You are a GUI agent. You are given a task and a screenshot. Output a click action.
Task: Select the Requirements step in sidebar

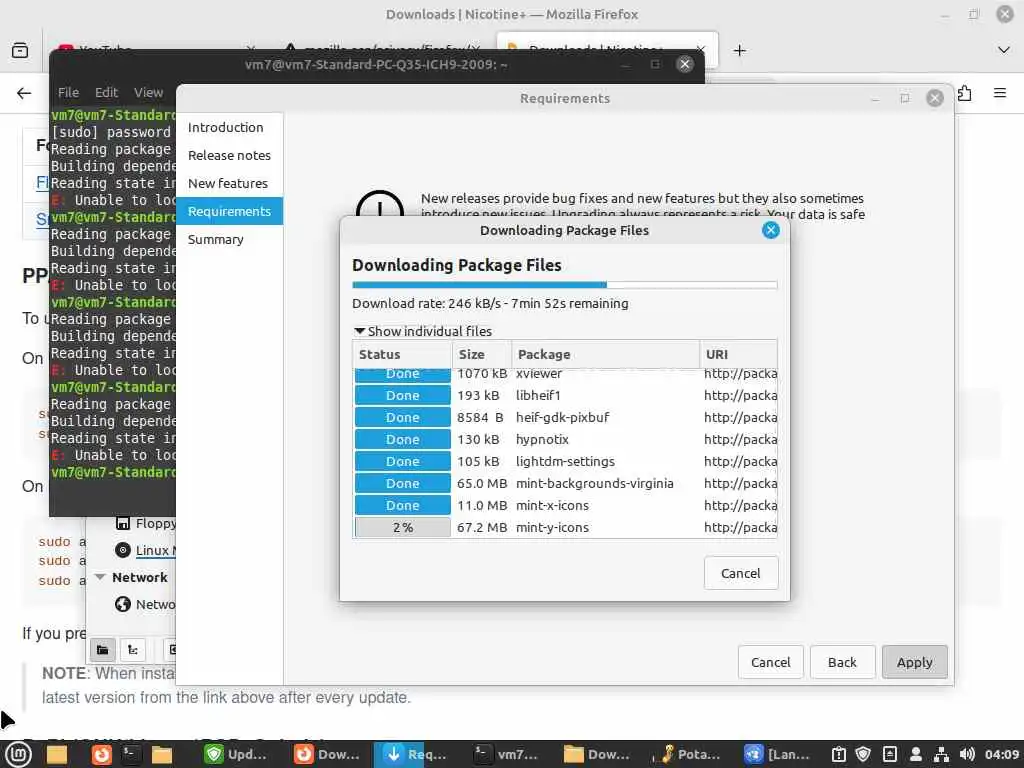click(x=229, y=211)
